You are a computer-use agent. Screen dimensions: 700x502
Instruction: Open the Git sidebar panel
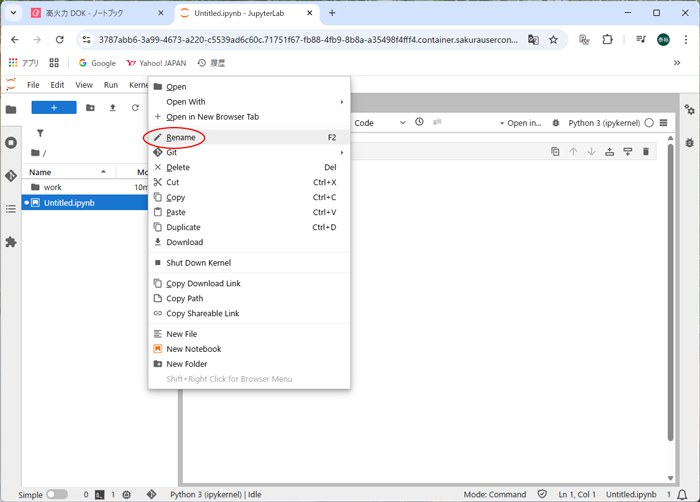click(x=11, y=176)
